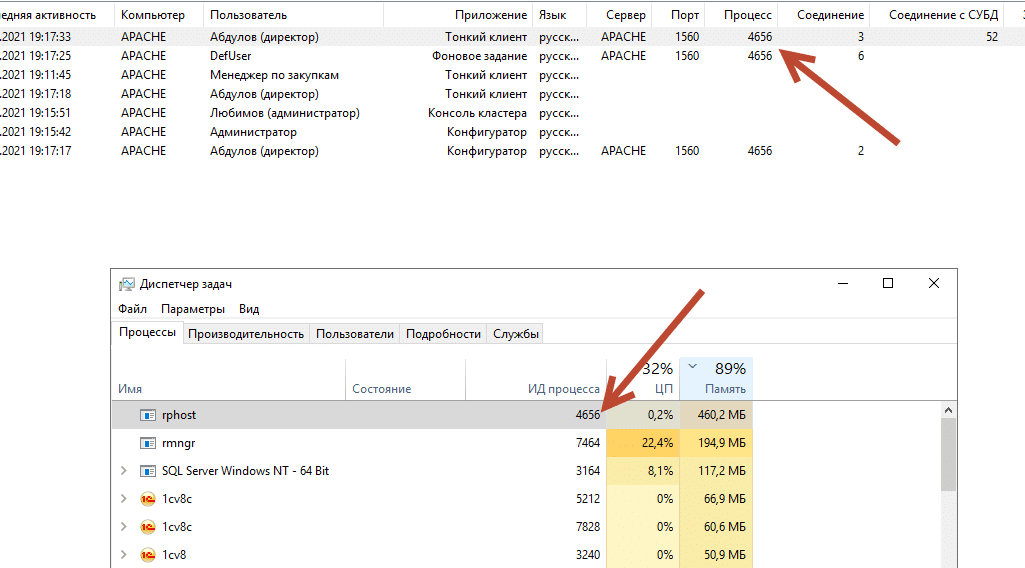Switch to the Производительность tab
Viewport: 1025px width, 568px height.
pyautogui.click(x=246, y=334)
